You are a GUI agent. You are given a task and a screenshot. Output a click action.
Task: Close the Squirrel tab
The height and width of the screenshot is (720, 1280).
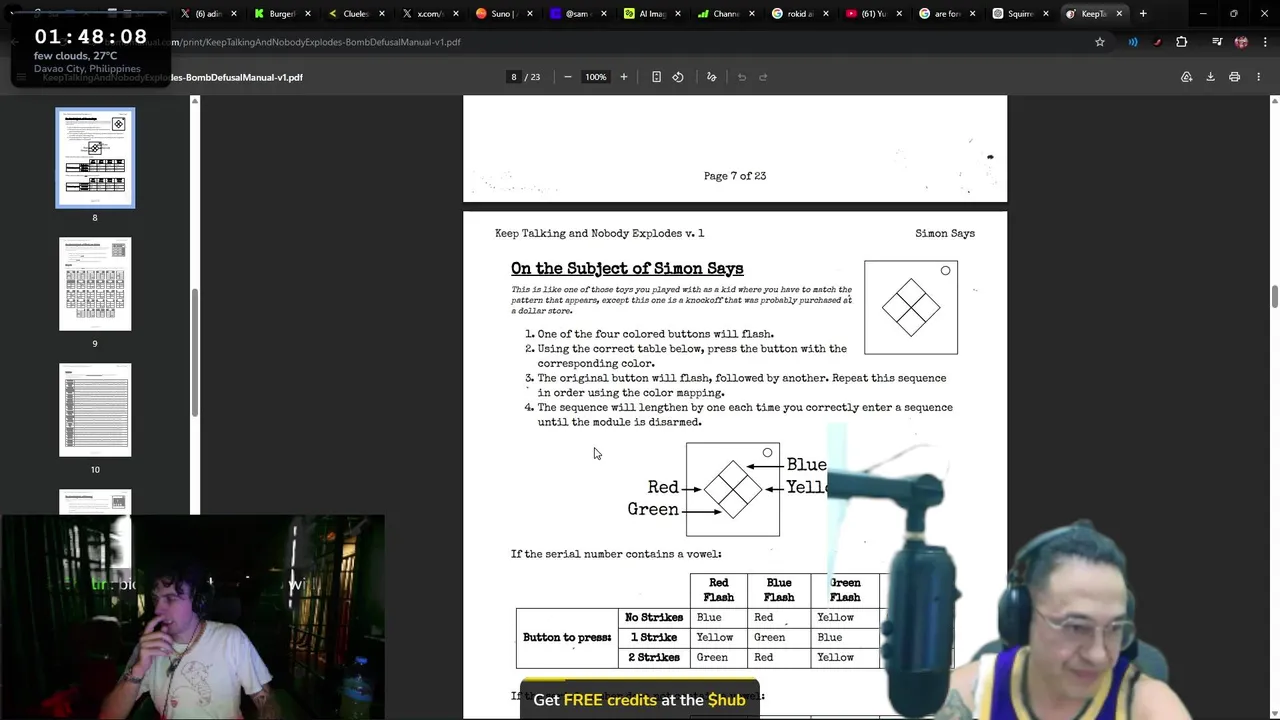tap(1045, 14)
